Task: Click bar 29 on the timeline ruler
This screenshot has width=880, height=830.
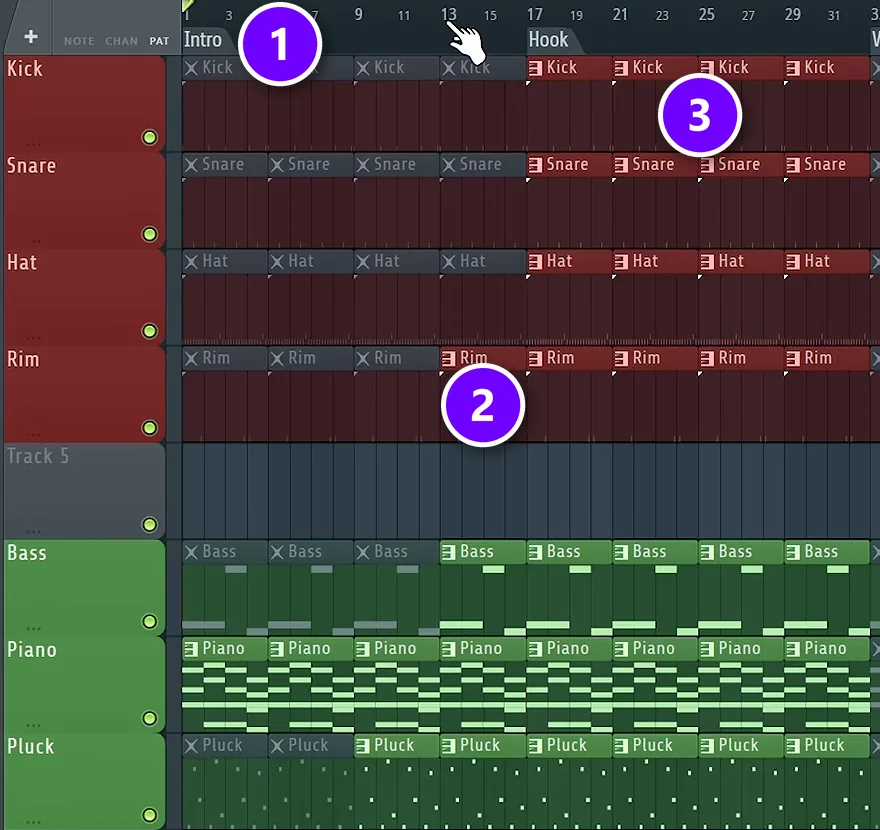Action: 792,15
